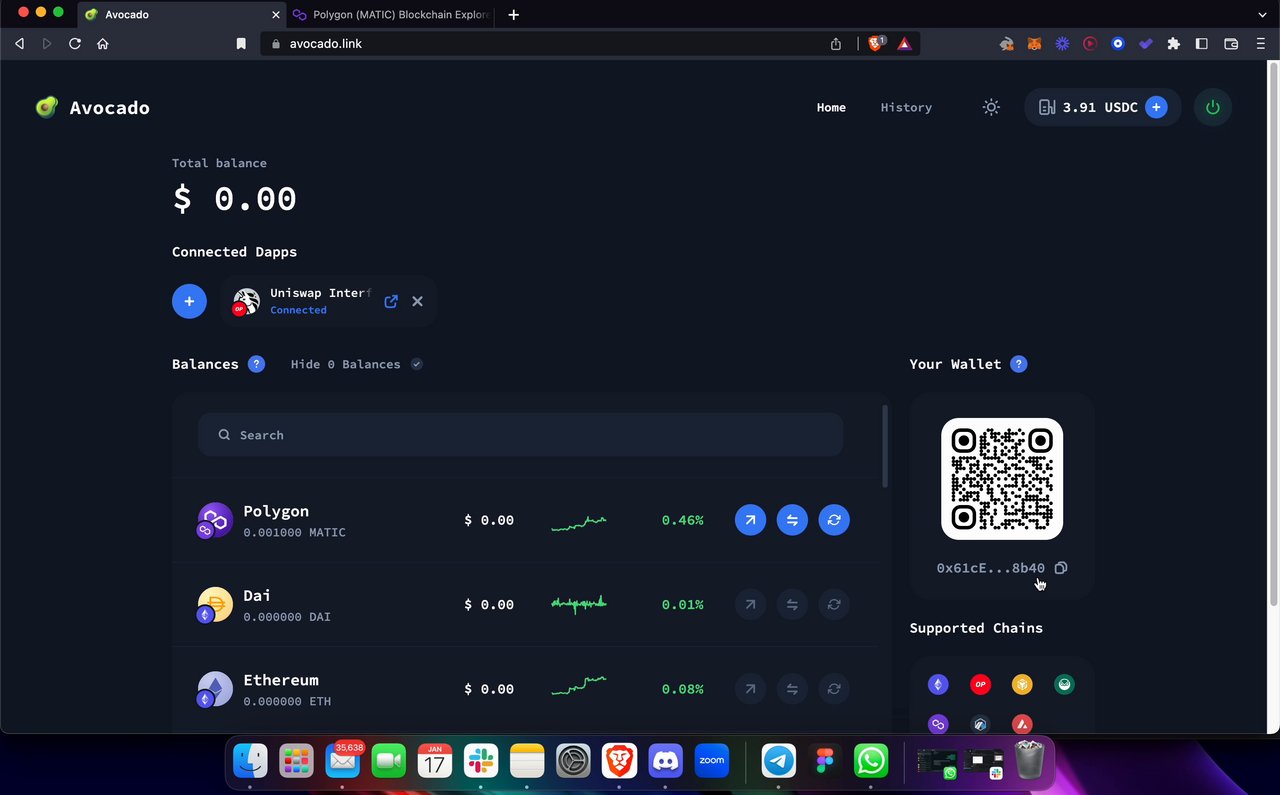The width and height of the screenshot is (1280, 795).
Task: Open help for Balances
Action: tap(257, 364)
